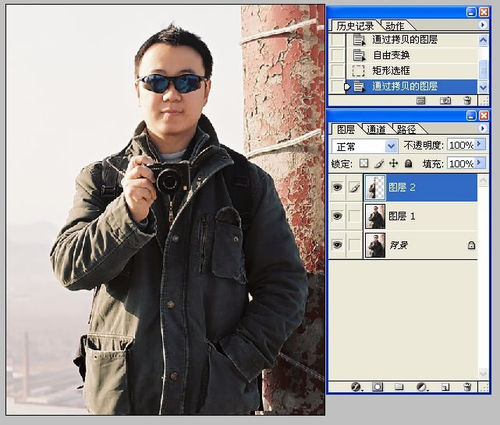This screenshot has width=500, height=425.
Task: Create a new layer group folder
Action: pyautogui.click(x=399, y=387)
